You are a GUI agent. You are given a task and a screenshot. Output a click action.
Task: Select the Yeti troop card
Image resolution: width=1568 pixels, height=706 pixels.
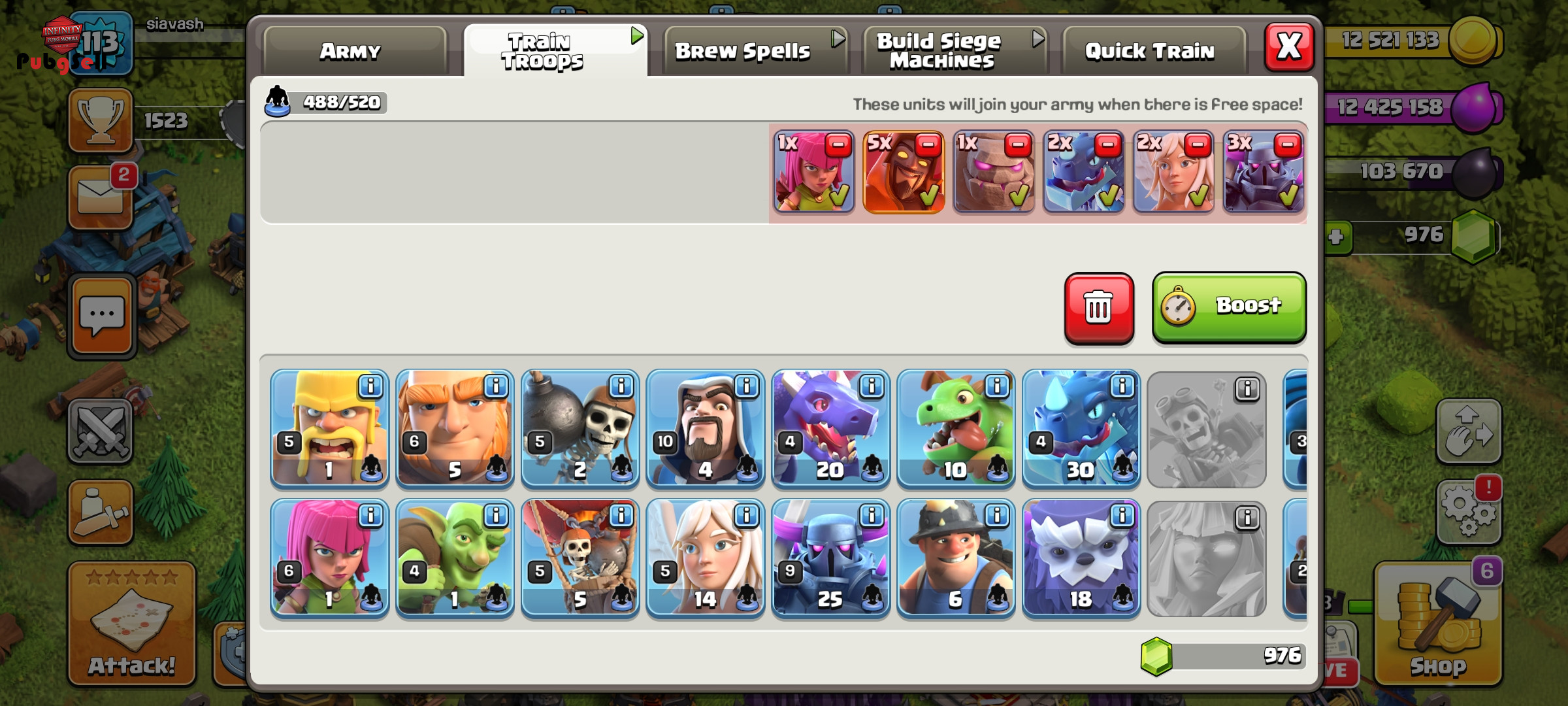1081,558
